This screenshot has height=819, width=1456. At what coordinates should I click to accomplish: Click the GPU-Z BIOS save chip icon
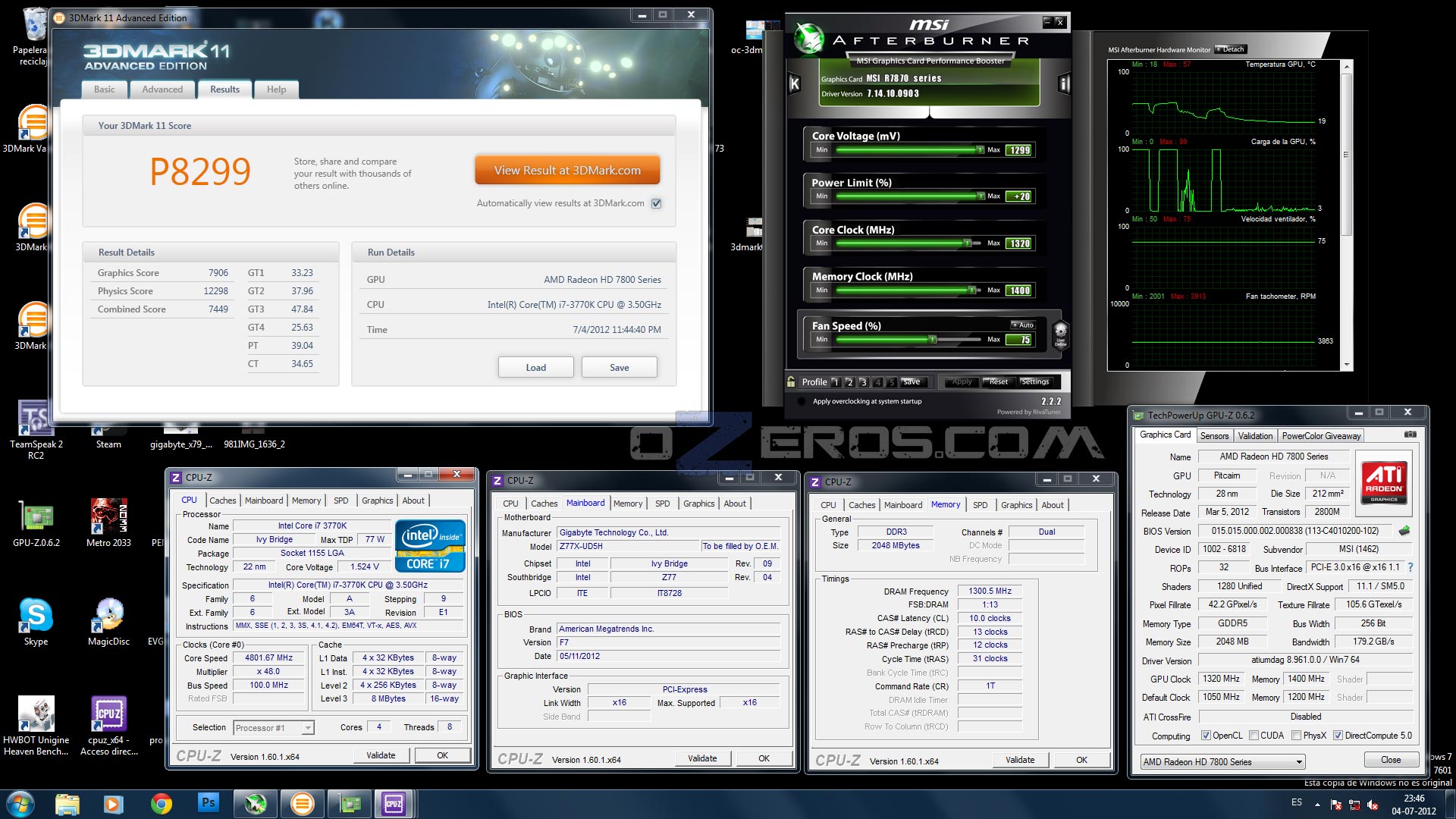pyautogui.click(x=1404, y=531)
